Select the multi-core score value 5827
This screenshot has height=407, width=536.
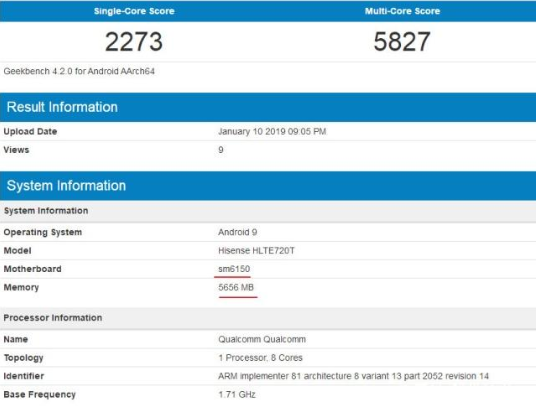pos(402,42)
